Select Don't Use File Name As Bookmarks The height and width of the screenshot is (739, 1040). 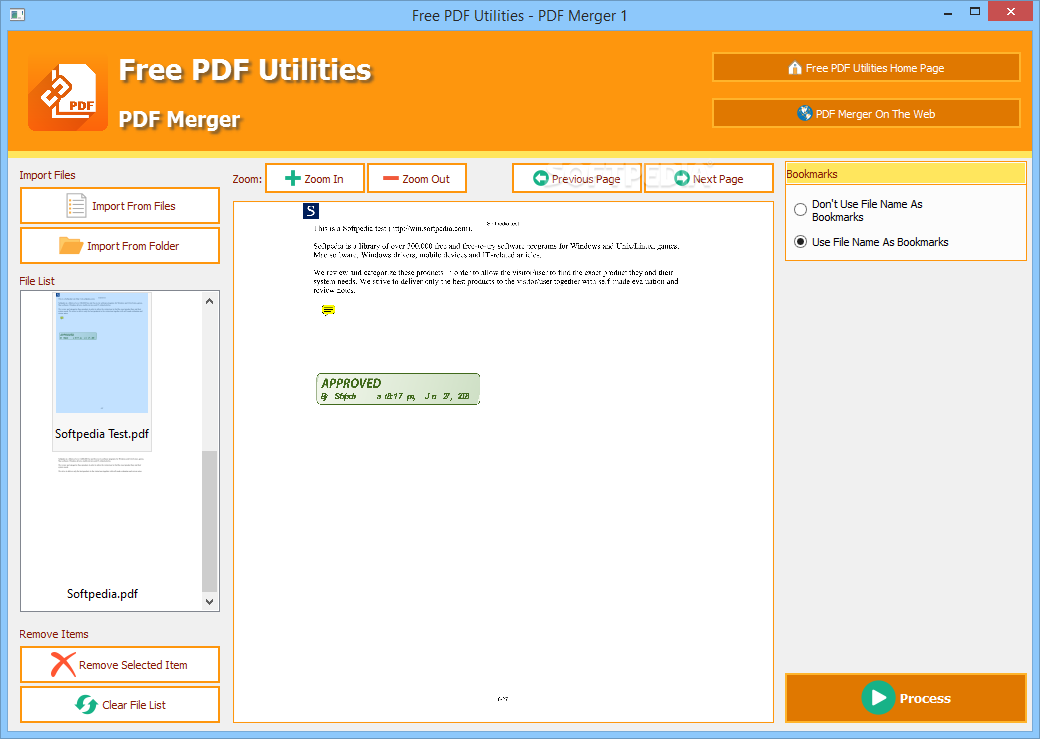[801, 210]
